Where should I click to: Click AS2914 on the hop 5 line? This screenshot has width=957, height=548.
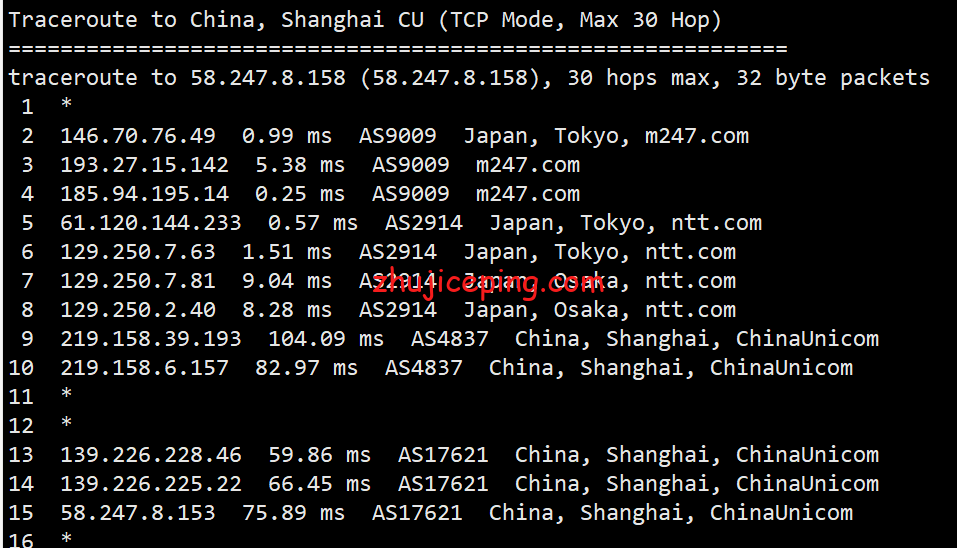(424, 223)
